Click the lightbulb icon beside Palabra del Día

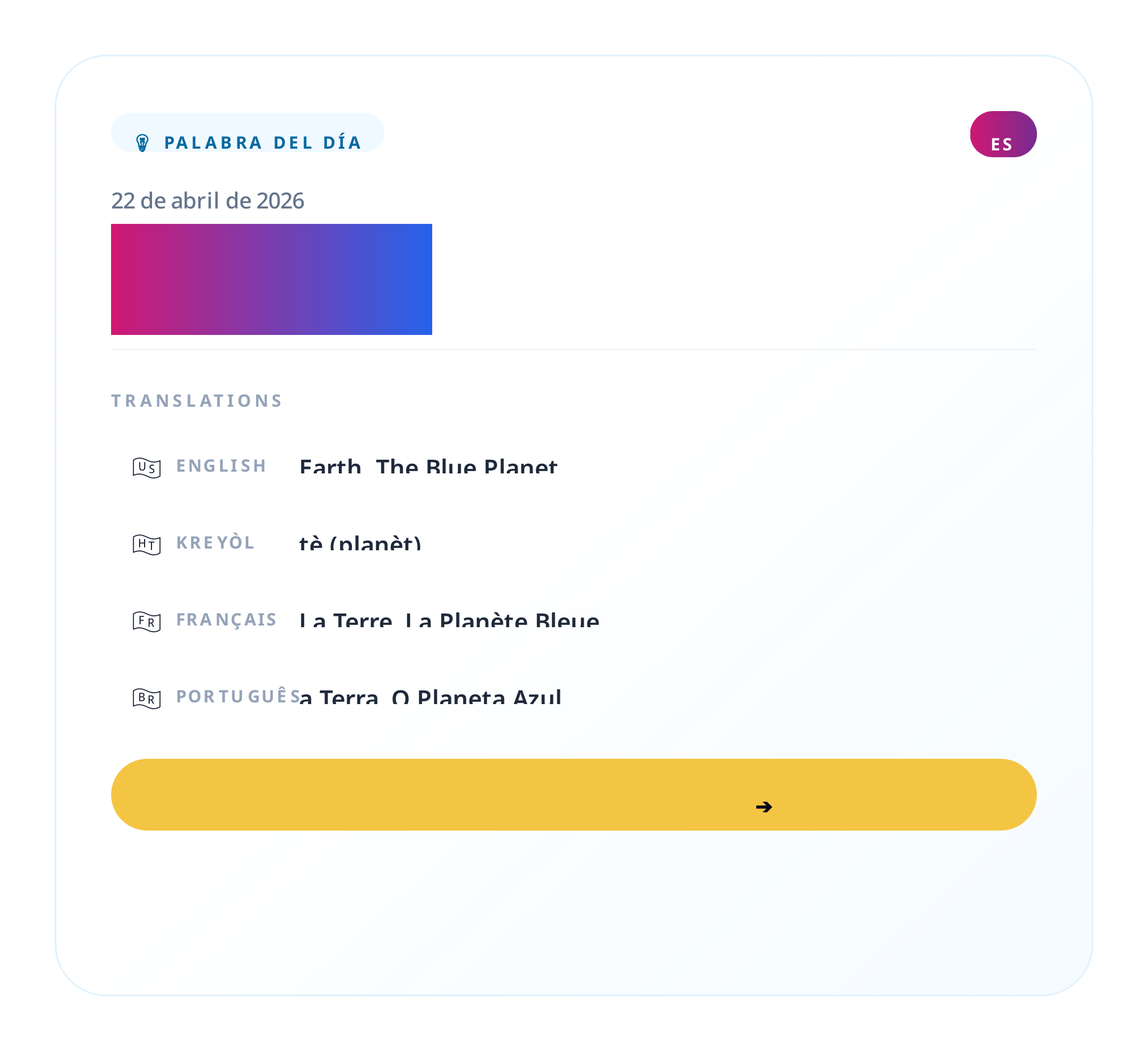pyautogui.click(x=142, y=142)
